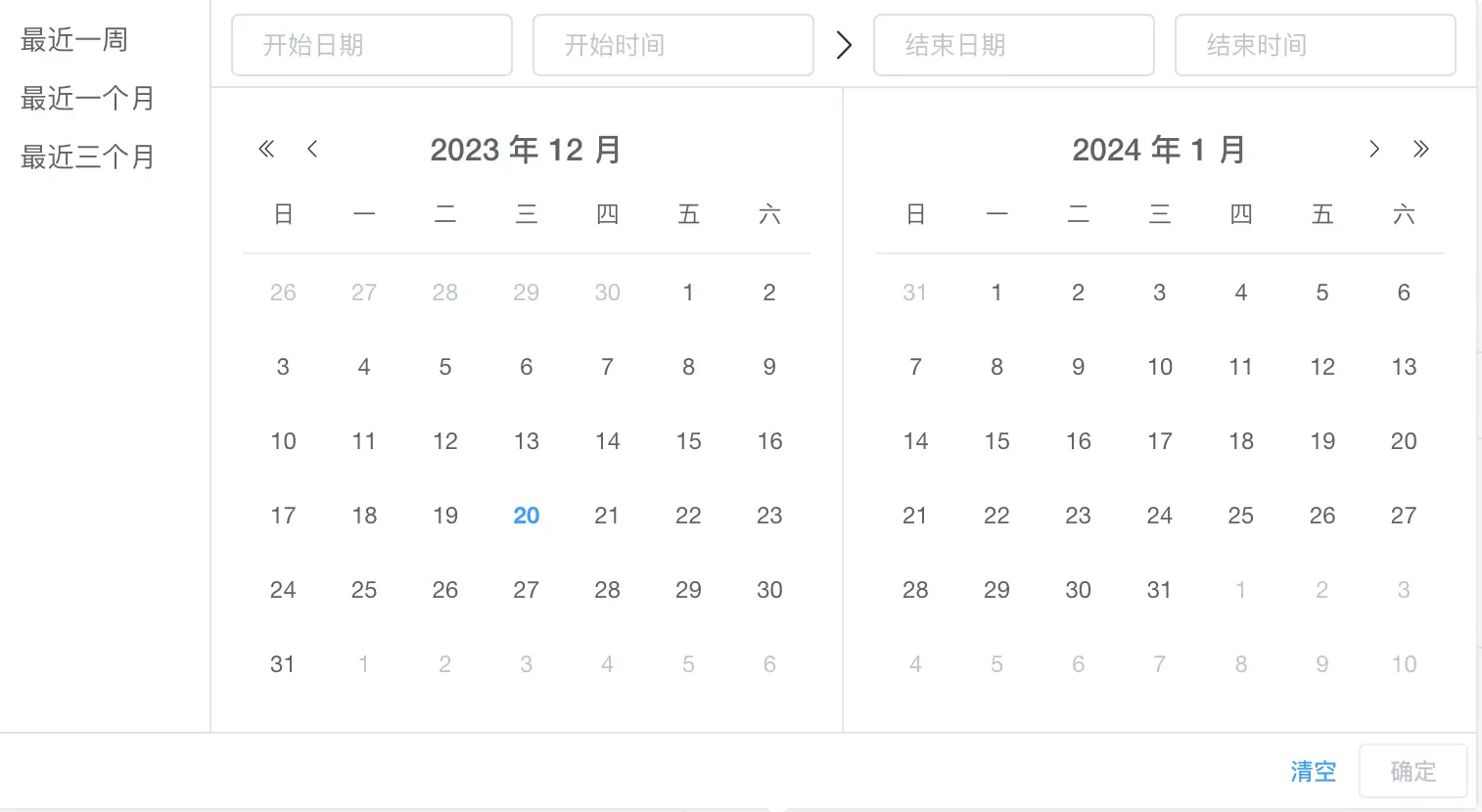This screenshot has height=812, width=1482.
Task: Click the 结束时间 input field
Action: coord(1315,44)
